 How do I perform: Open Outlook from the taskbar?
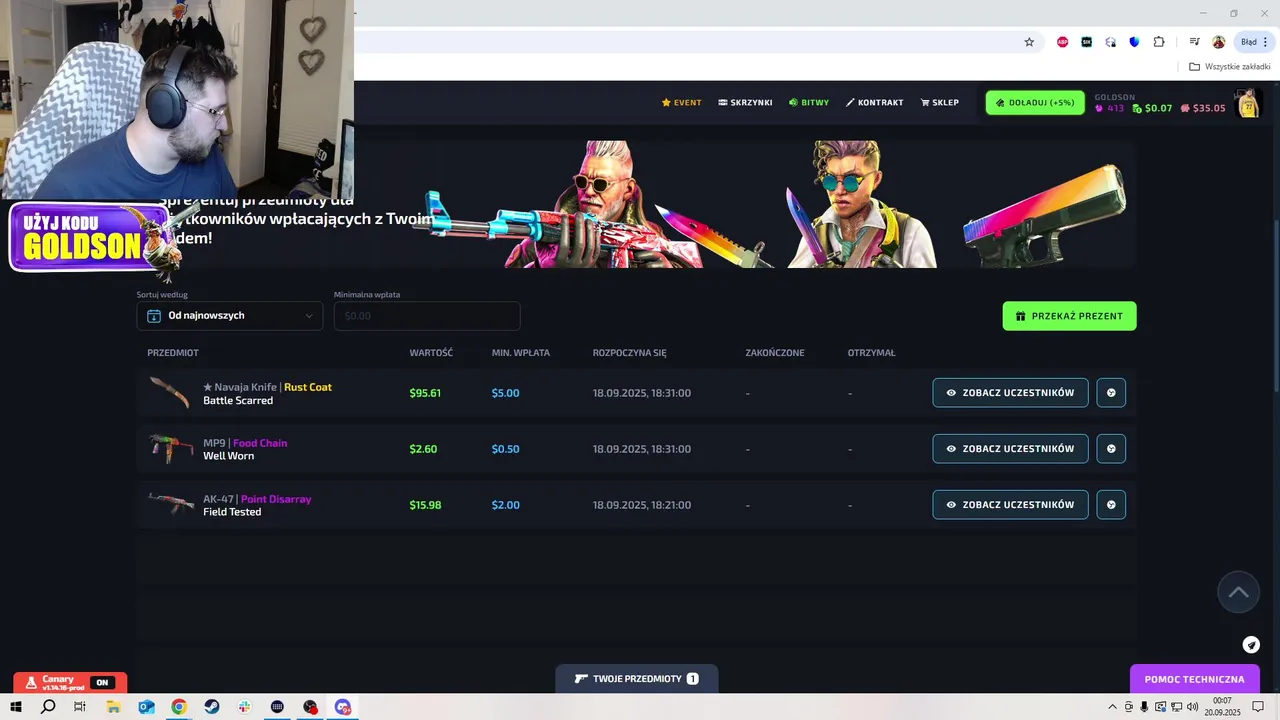coord(146,707)
